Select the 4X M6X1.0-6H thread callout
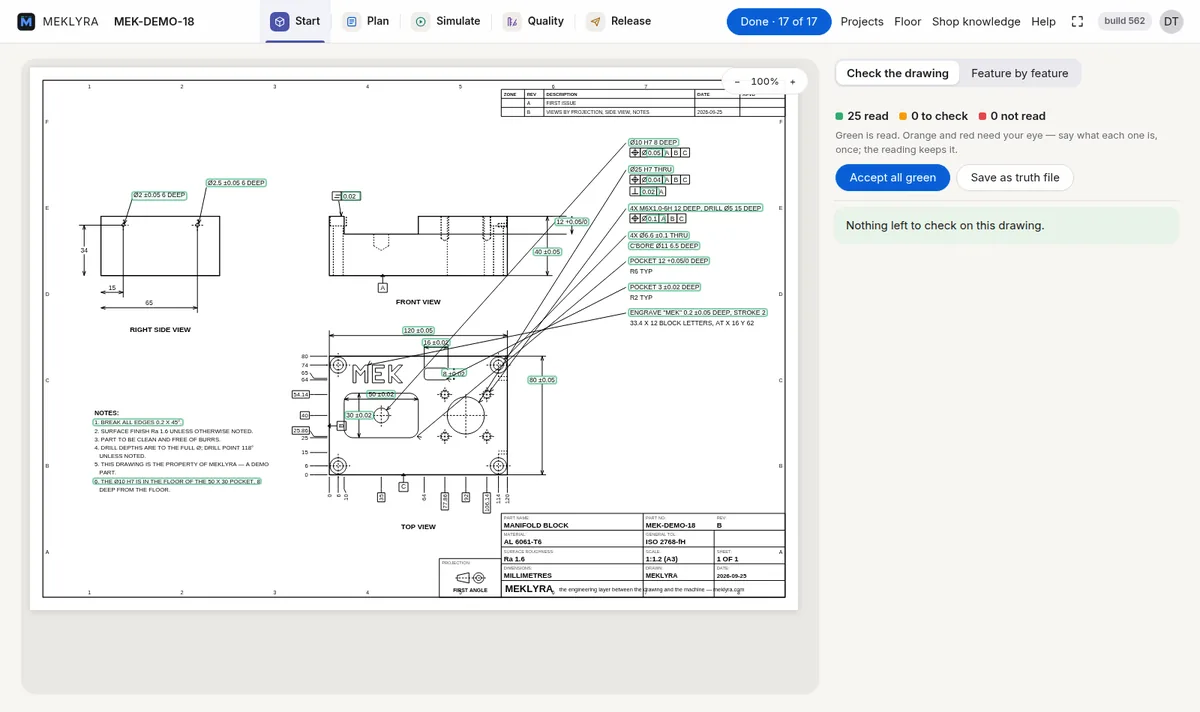Image resolution: width=1200 pixels, height=712 pixels. (696, 208)
